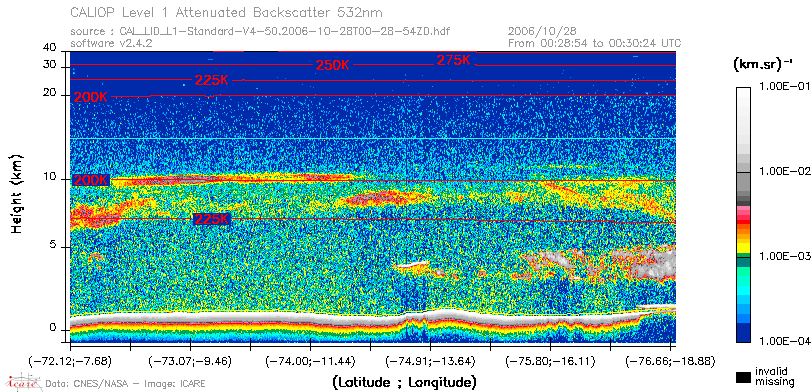Click the '225K' label near 7 km

coord(212,219)
